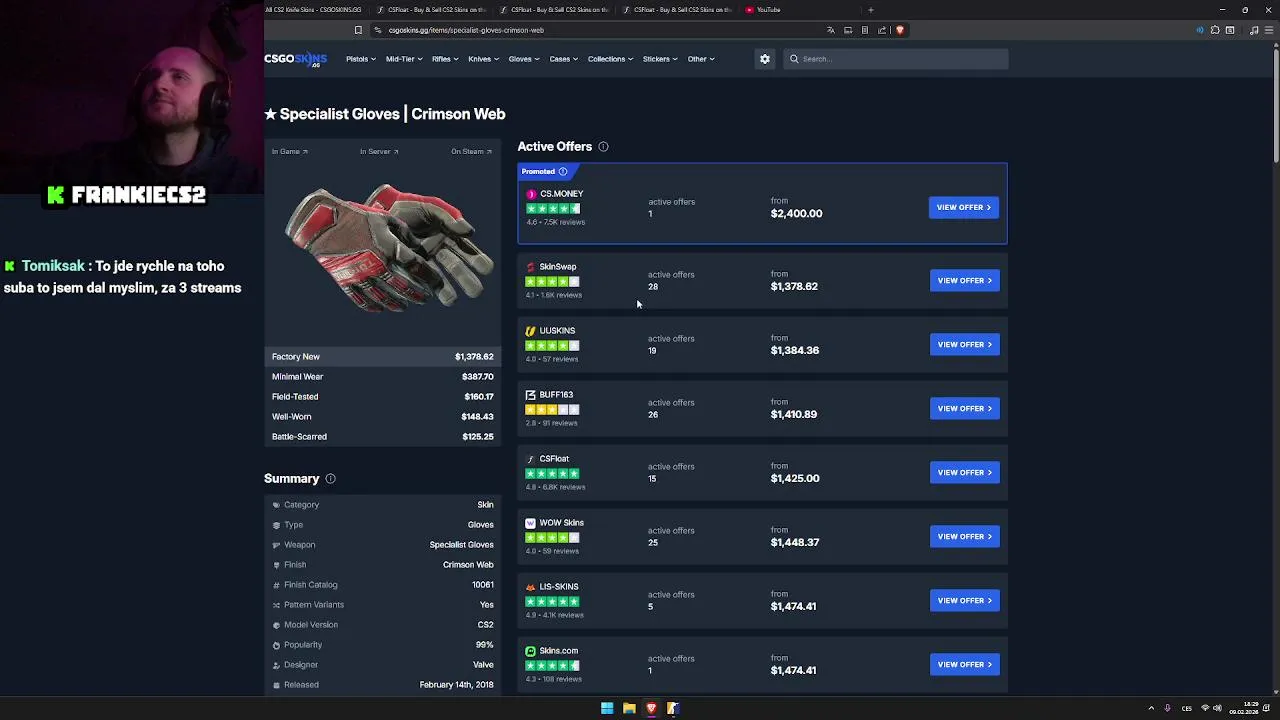This screenshot has width=1280, height=720.
Task: Expand the Other menu
Action: pos(701,59)
